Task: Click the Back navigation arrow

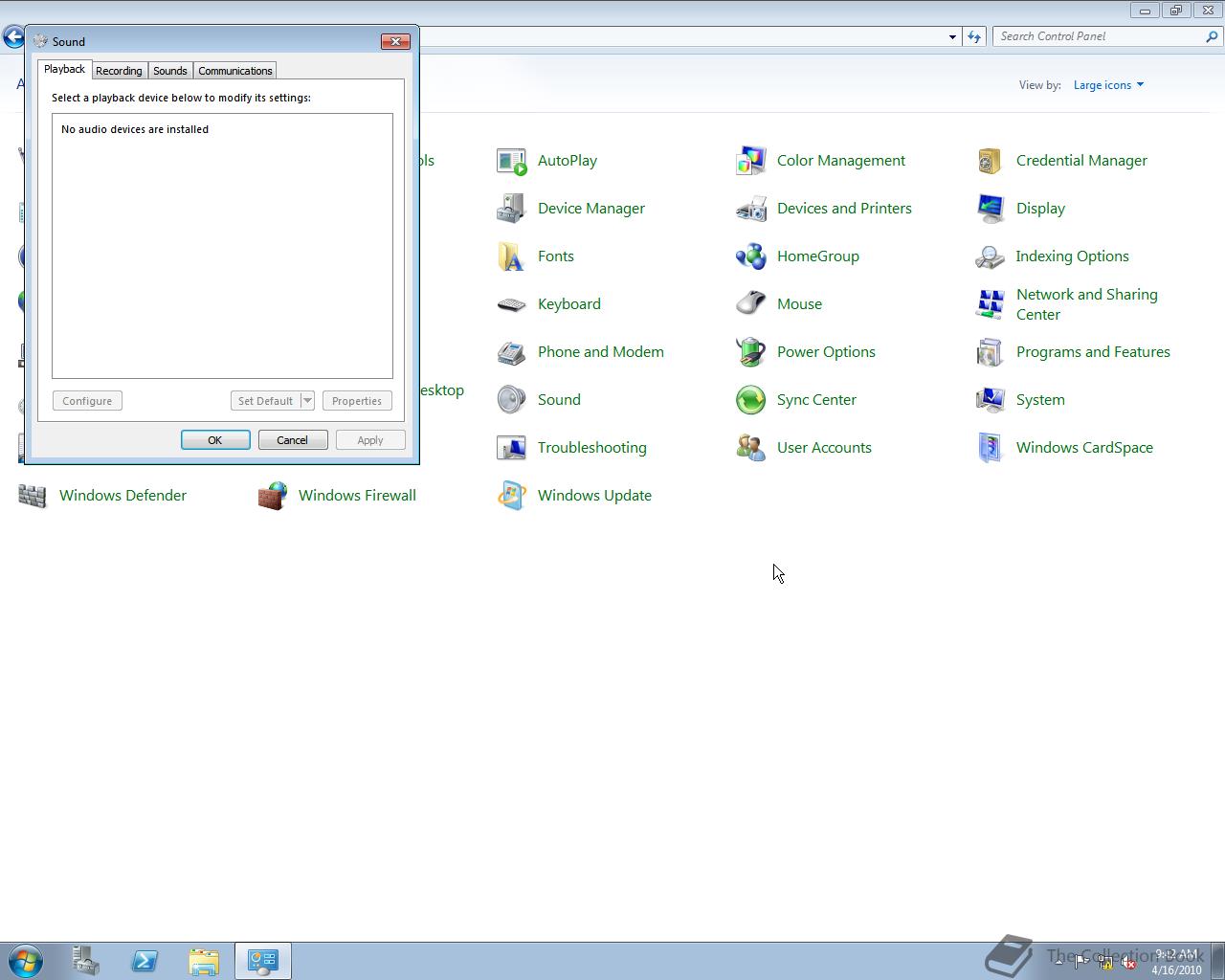Action: 13,37
